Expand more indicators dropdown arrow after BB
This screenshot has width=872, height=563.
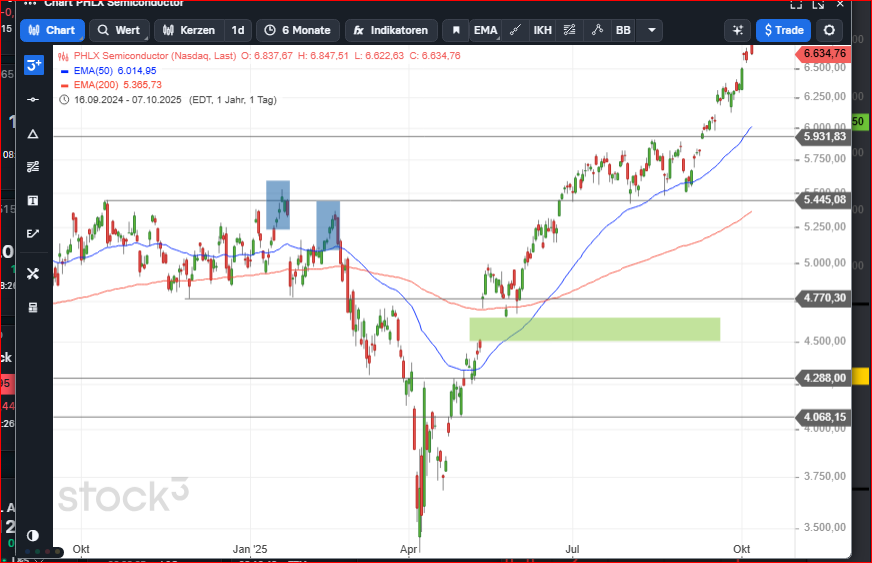pos(650,30)
